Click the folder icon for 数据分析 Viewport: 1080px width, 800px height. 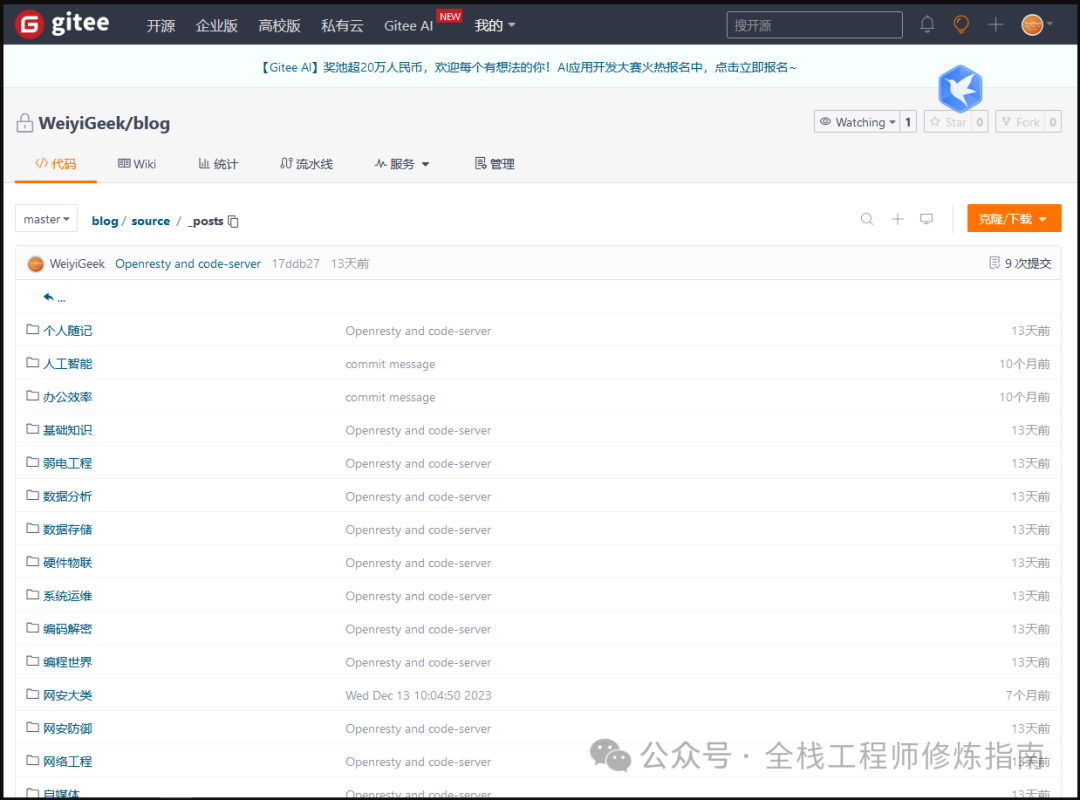[32, 495]
